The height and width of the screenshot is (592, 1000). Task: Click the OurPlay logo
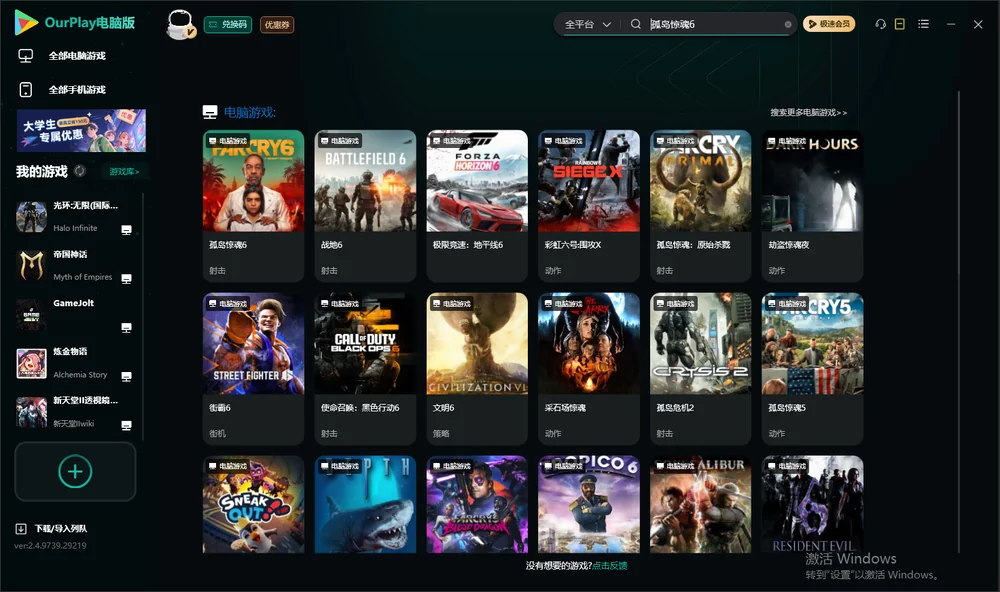click(x=75, y=23)
